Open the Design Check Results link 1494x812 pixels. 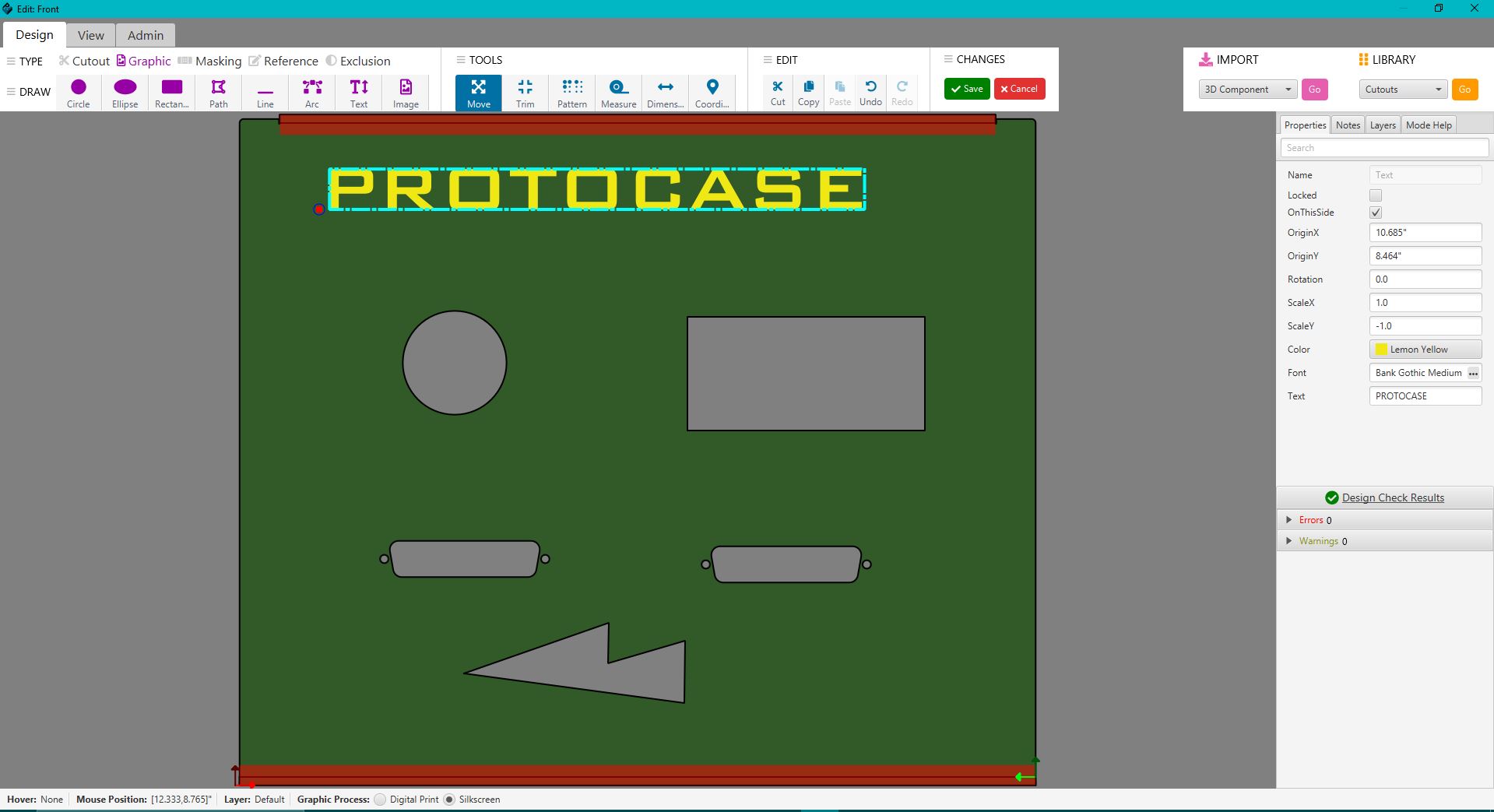(x=1393, y=498)
